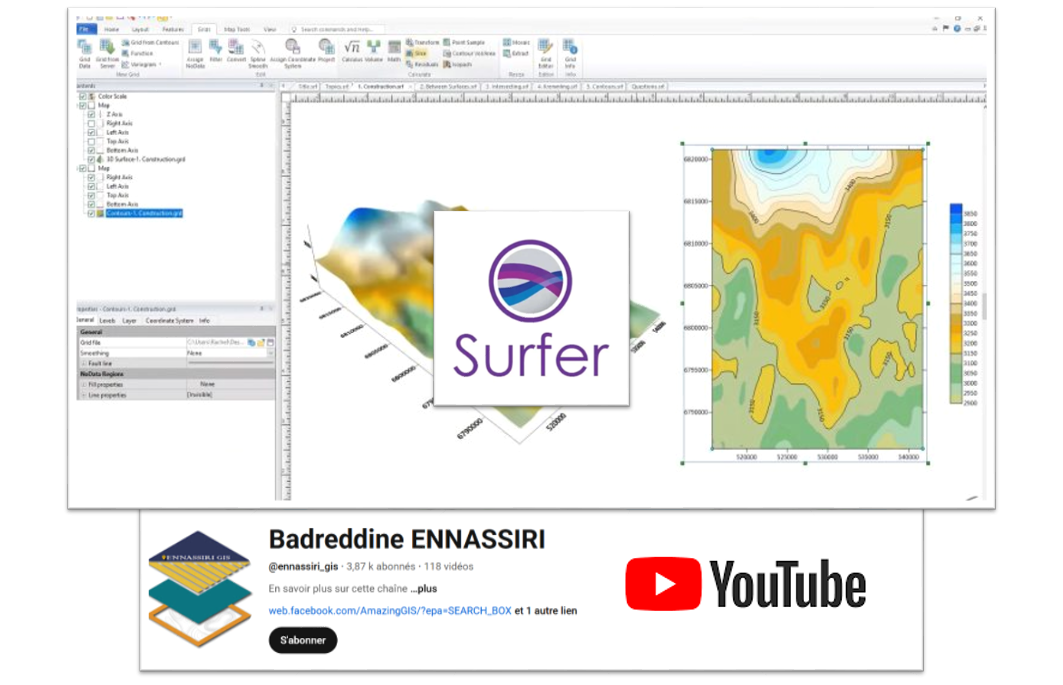This screenshot has height=685, width=1063.
Task: Select Grid from Contours command
Action: (151, 43)
